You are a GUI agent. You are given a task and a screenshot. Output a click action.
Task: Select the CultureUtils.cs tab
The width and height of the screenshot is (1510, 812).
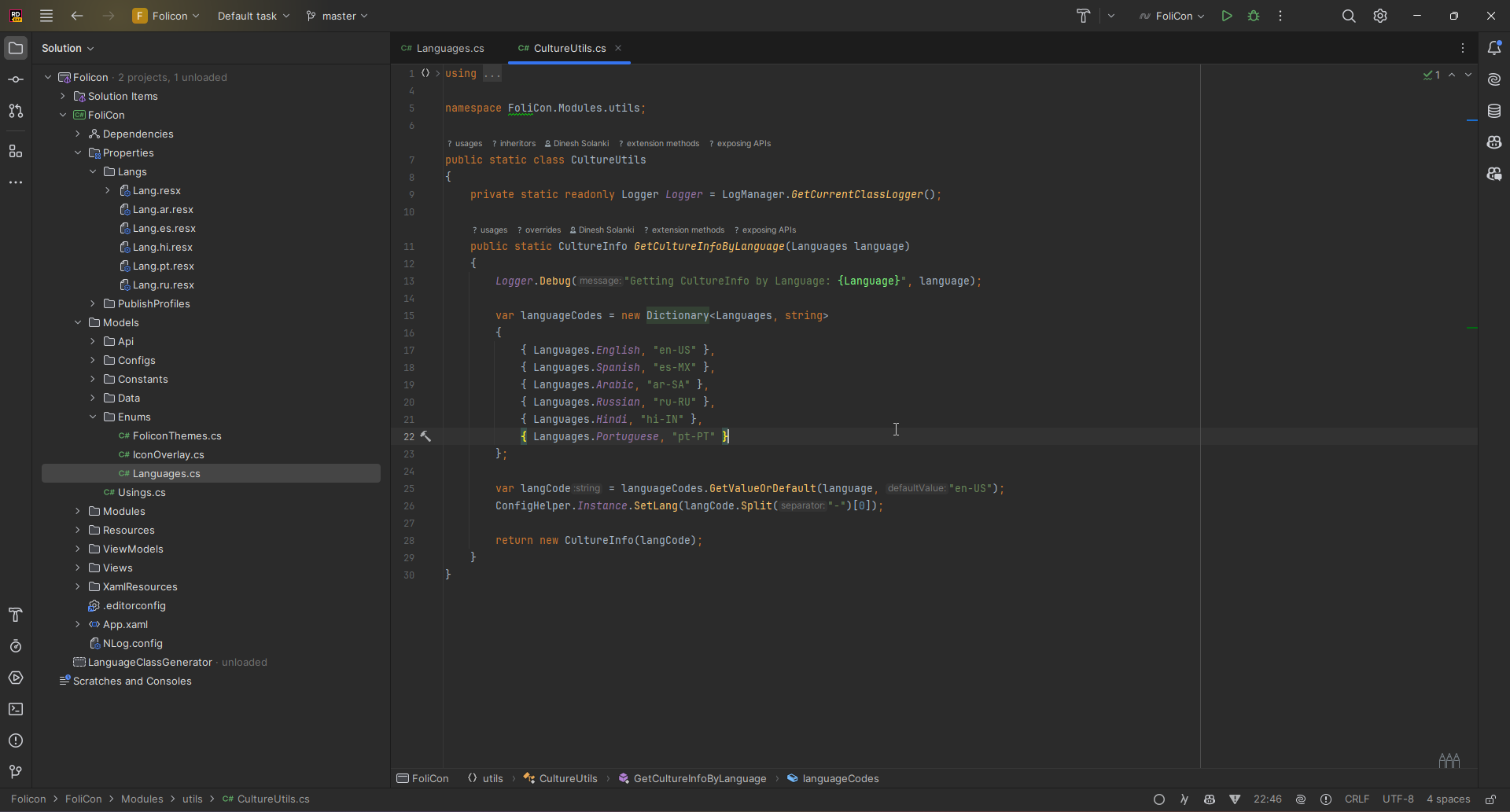tap(562, 48)
